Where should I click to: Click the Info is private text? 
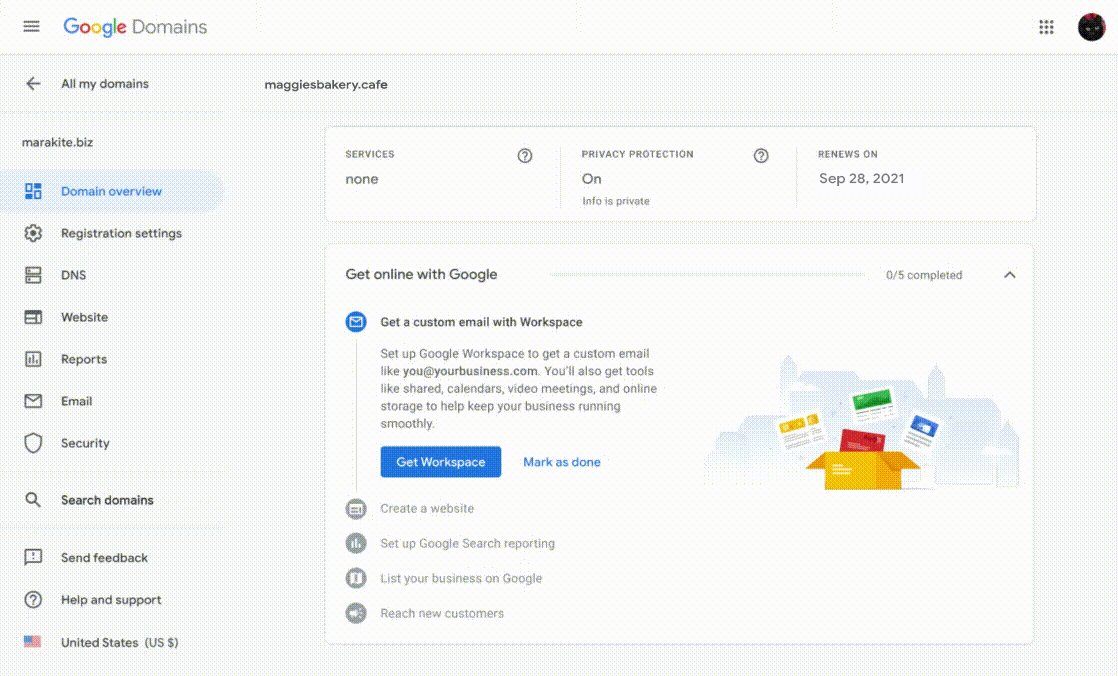pos(616,201)
